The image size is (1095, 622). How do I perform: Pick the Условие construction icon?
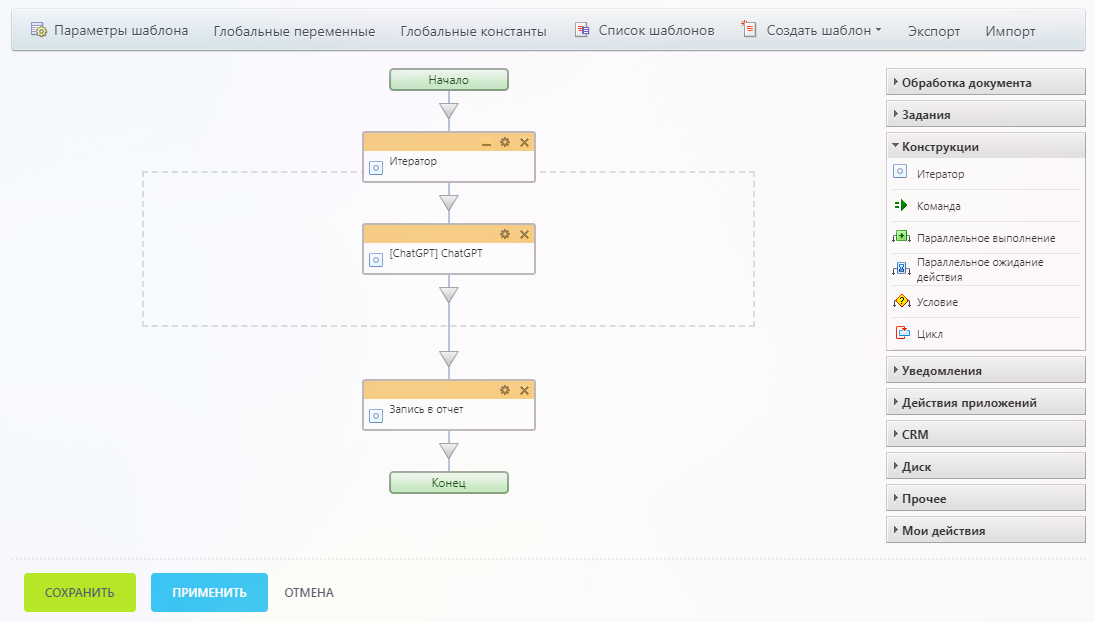[900, 301]
